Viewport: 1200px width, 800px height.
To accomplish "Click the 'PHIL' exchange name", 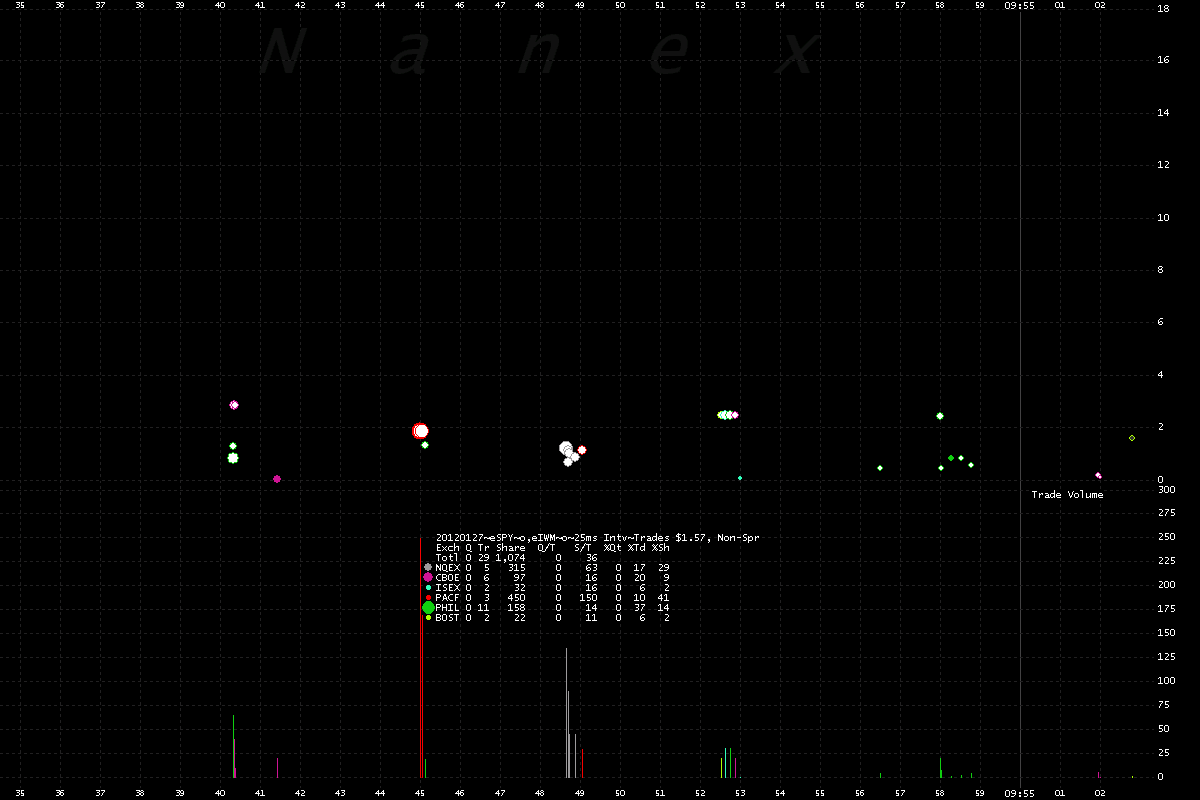I will click(x=448, y=607).
